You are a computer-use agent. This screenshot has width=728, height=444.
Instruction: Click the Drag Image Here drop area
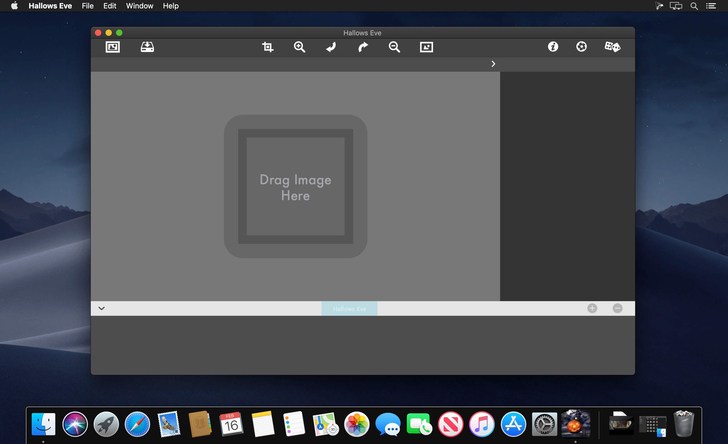pos(295,187)
